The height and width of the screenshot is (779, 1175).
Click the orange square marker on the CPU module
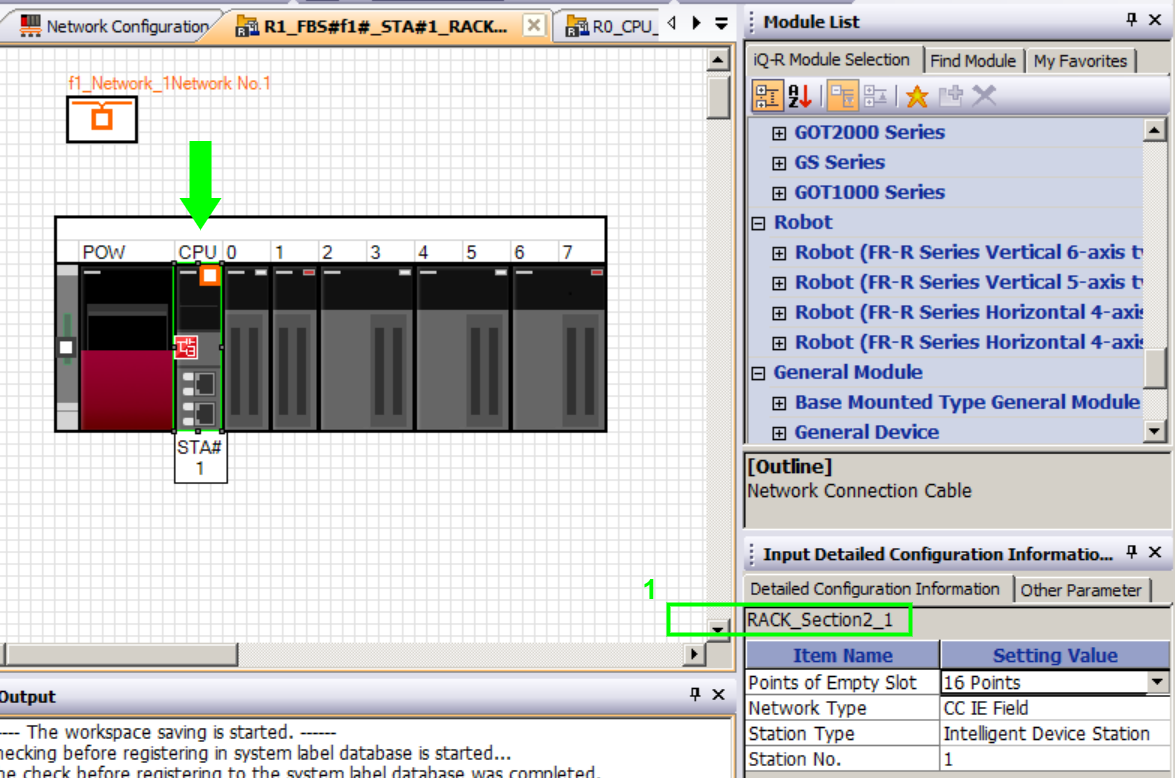tap(210, 276)
